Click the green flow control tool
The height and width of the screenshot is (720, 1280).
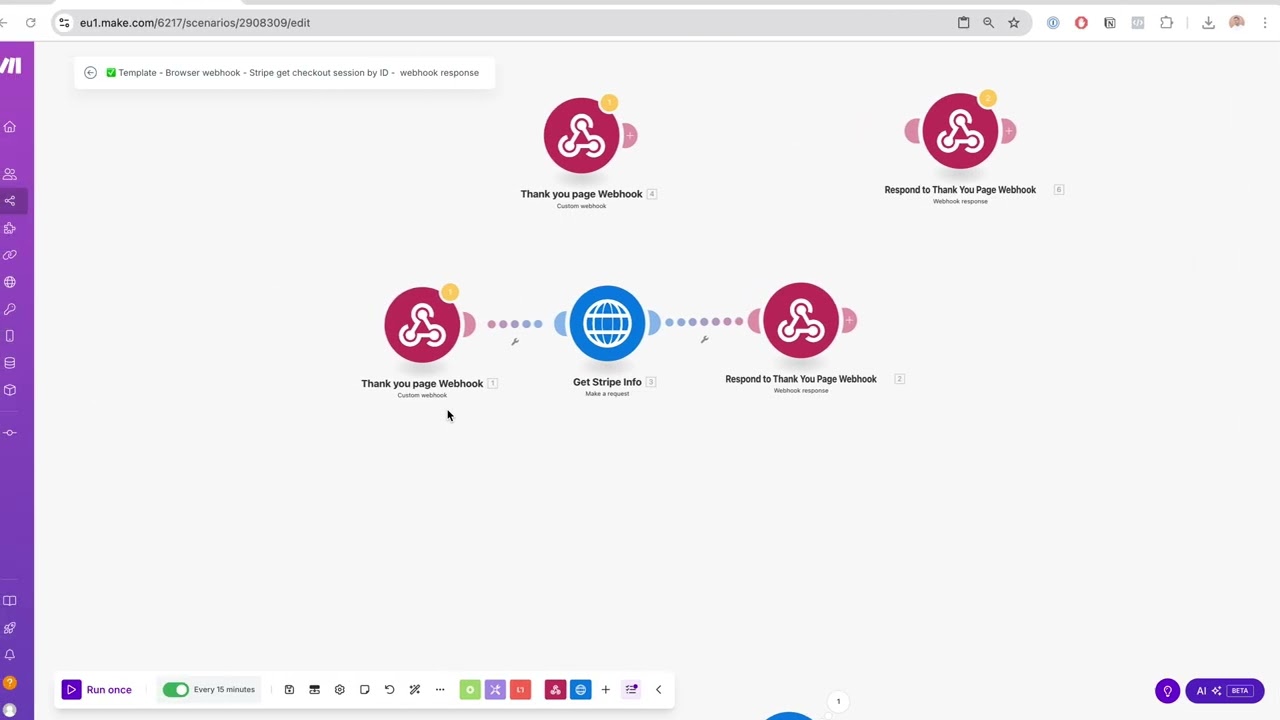470,689
